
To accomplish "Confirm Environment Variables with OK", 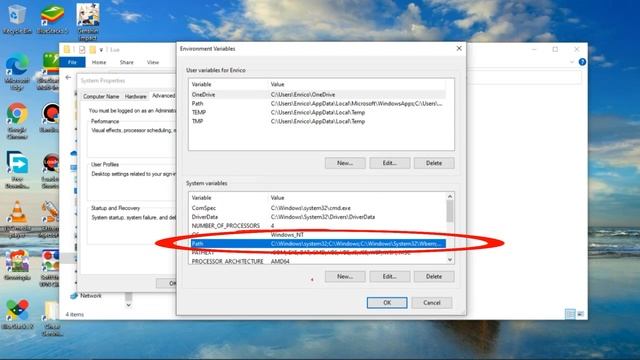I will (x=387, y=302).
